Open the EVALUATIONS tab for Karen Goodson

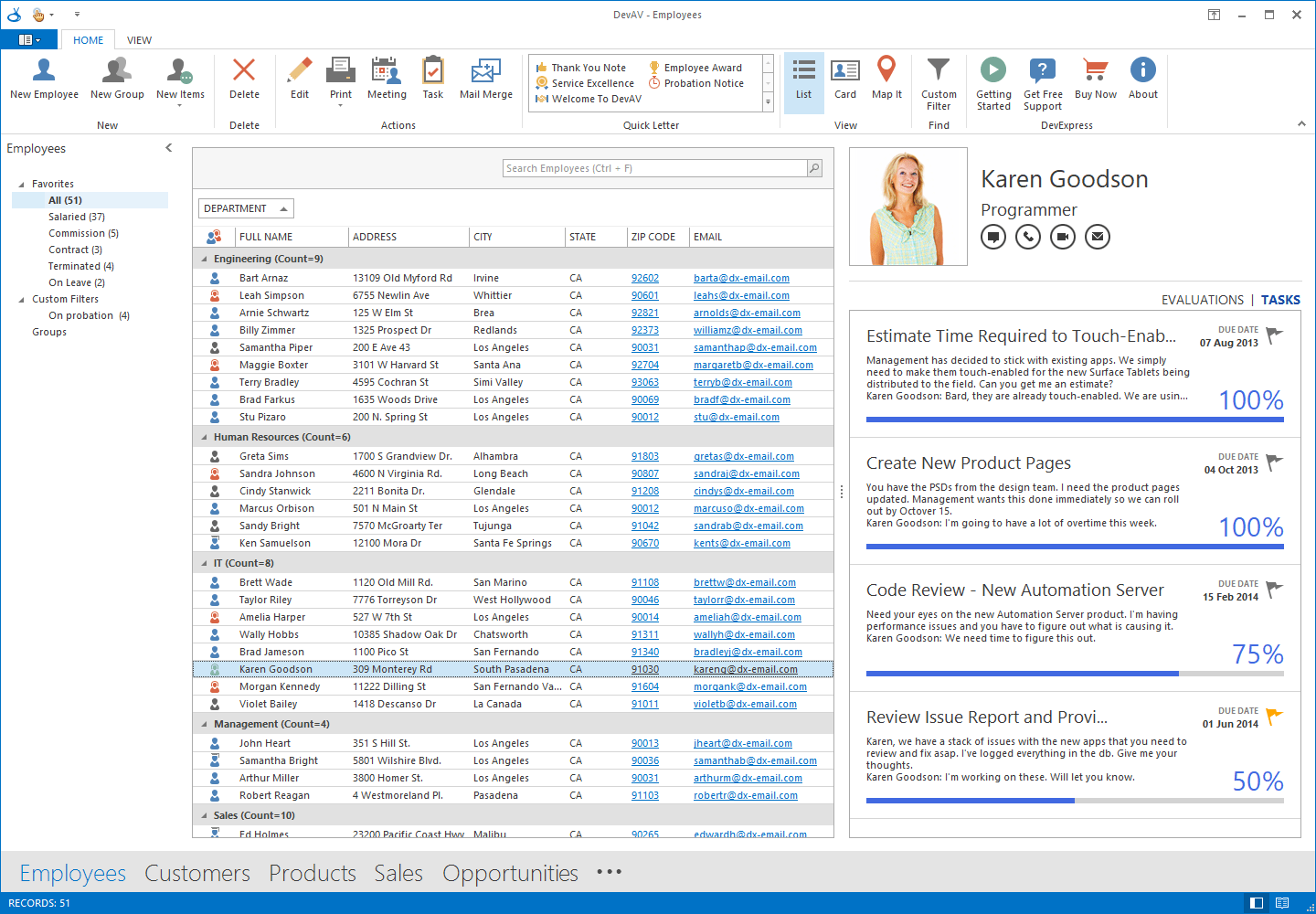1203,299
